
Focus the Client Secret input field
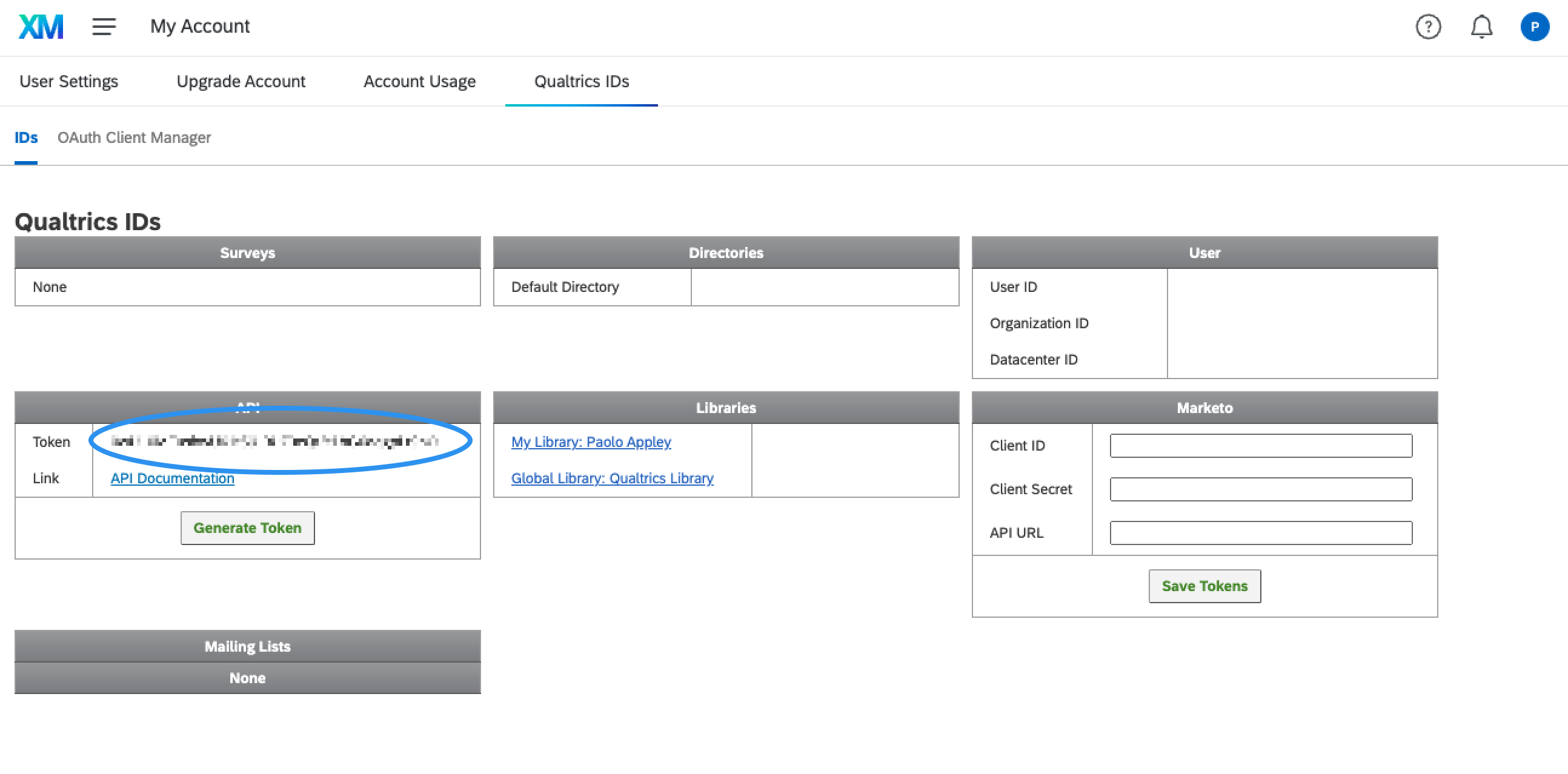coord(1261,489)
